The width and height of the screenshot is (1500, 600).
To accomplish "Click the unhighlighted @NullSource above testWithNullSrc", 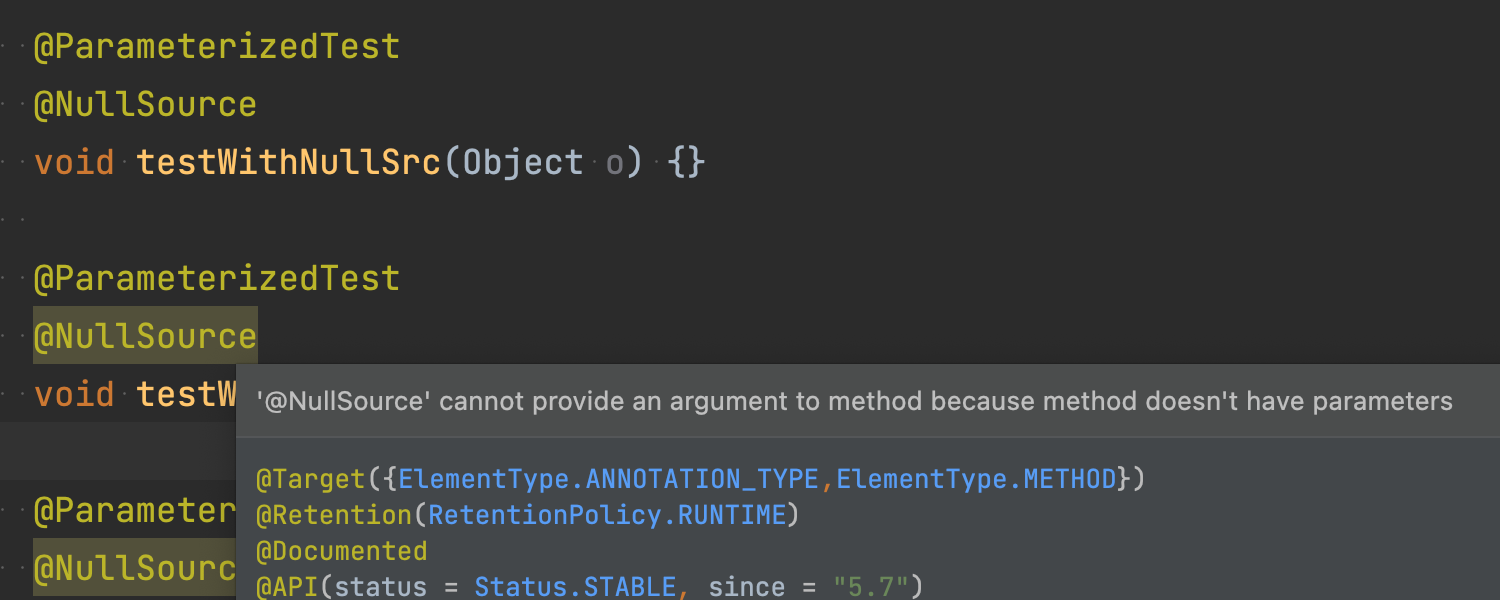I will [145, 105].
